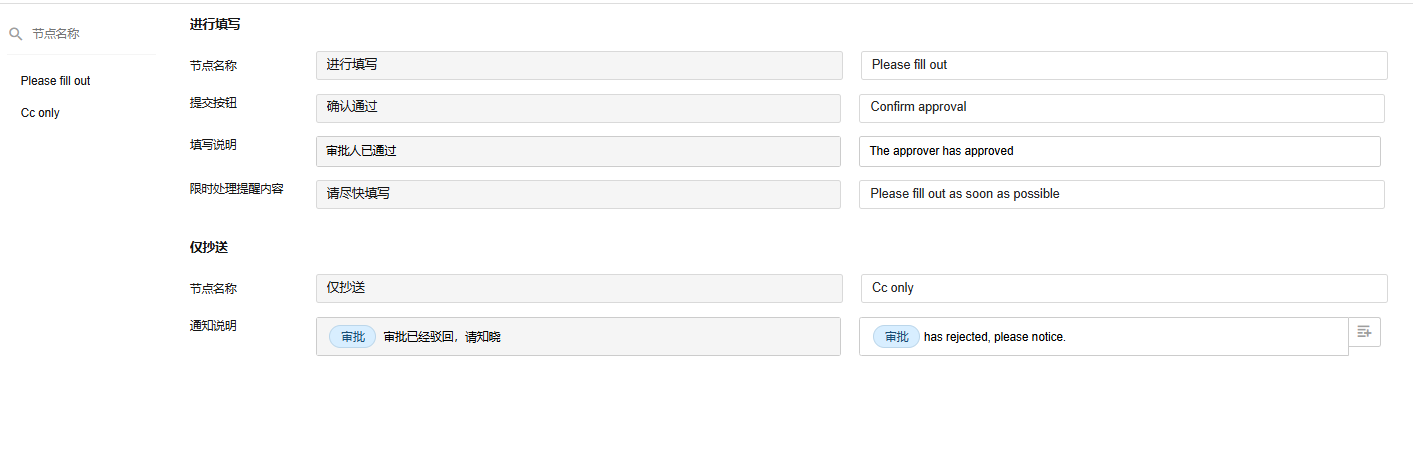The width and height of the screenshot is (1413, 462).
Task: Click the insert-field icon beside notification text
Action: point(1365,332)
